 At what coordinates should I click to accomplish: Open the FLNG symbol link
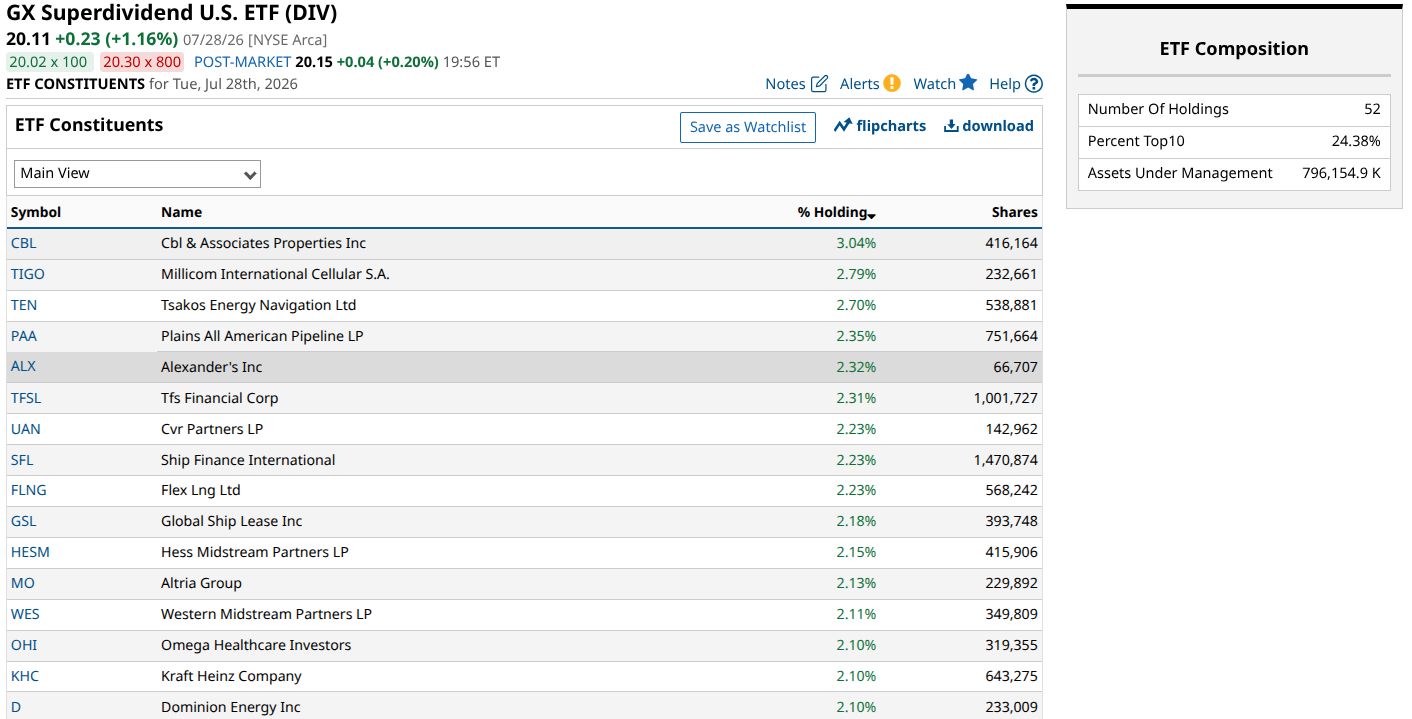[x=29, y=490]
